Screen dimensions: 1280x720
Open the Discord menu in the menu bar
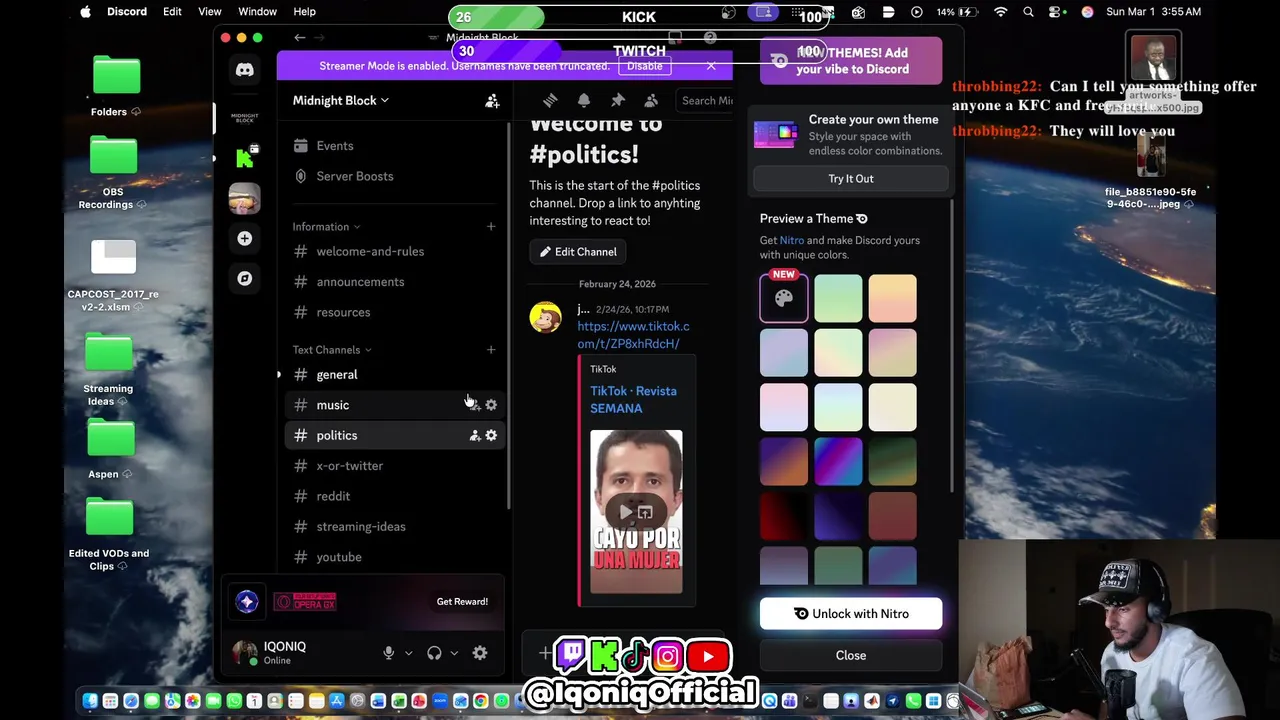(x=127, y=12)
